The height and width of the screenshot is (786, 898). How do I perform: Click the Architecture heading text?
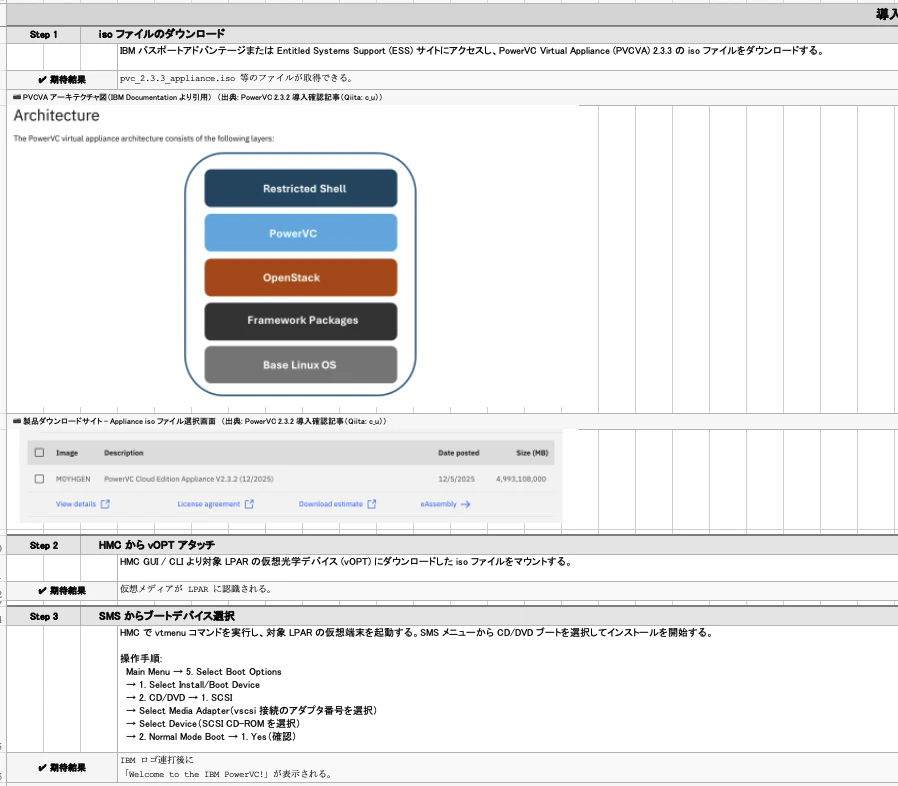tap(56, 116)
